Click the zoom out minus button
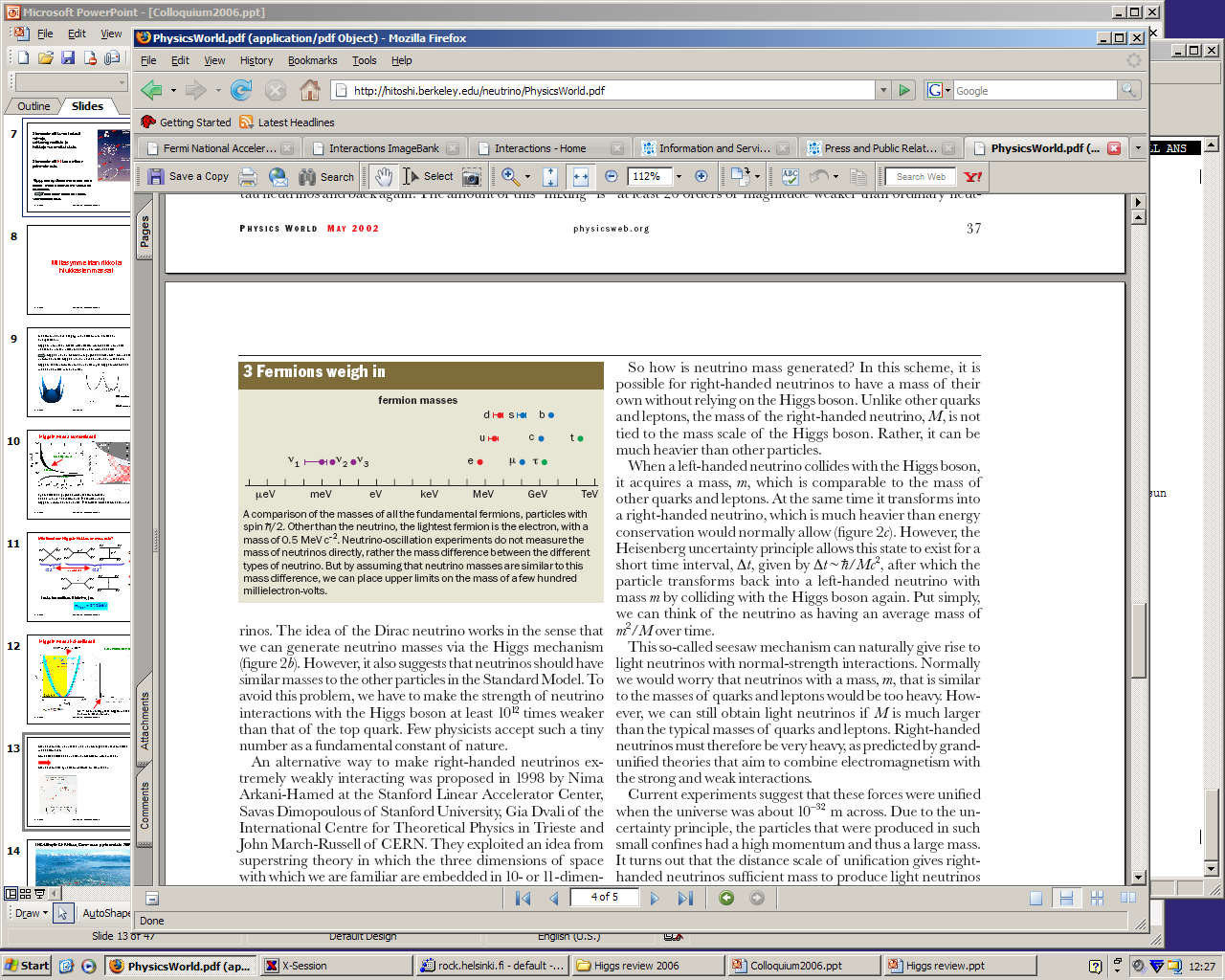The width and height of the screenshot is (1225, 980). [612, 176]
